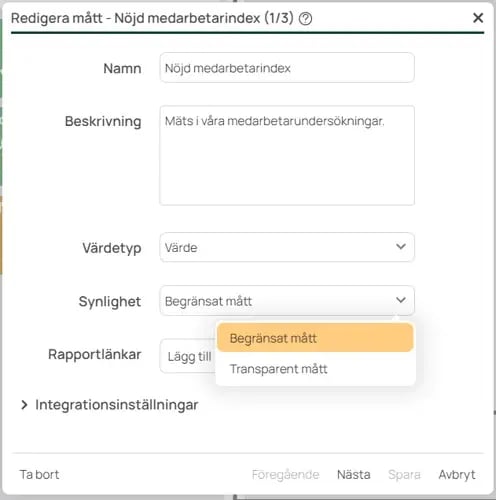
Task: Close the Redigera mått dialog
Action: click(478, 18)
